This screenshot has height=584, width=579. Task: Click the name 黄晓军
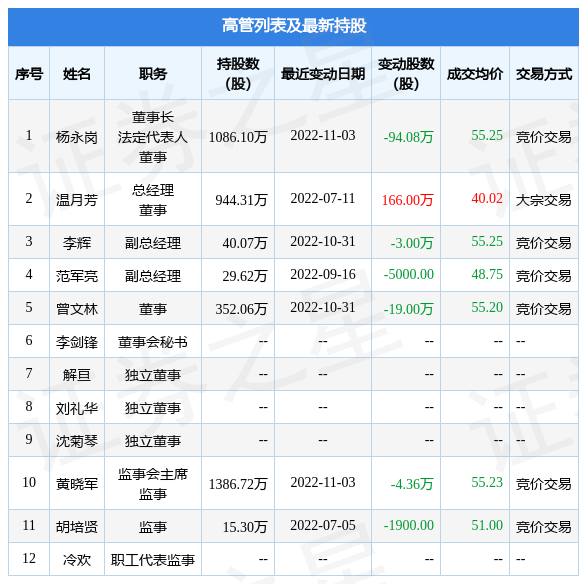pos(77,484)
